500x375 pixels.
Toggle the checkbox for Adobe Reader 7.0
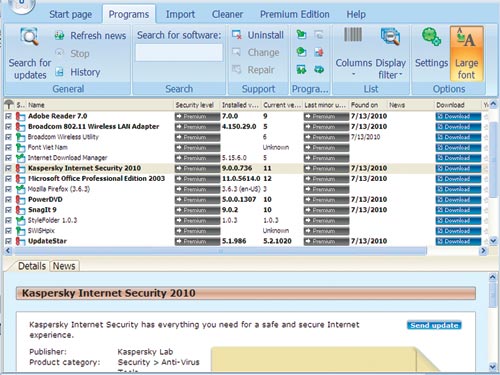pos(9,116)
